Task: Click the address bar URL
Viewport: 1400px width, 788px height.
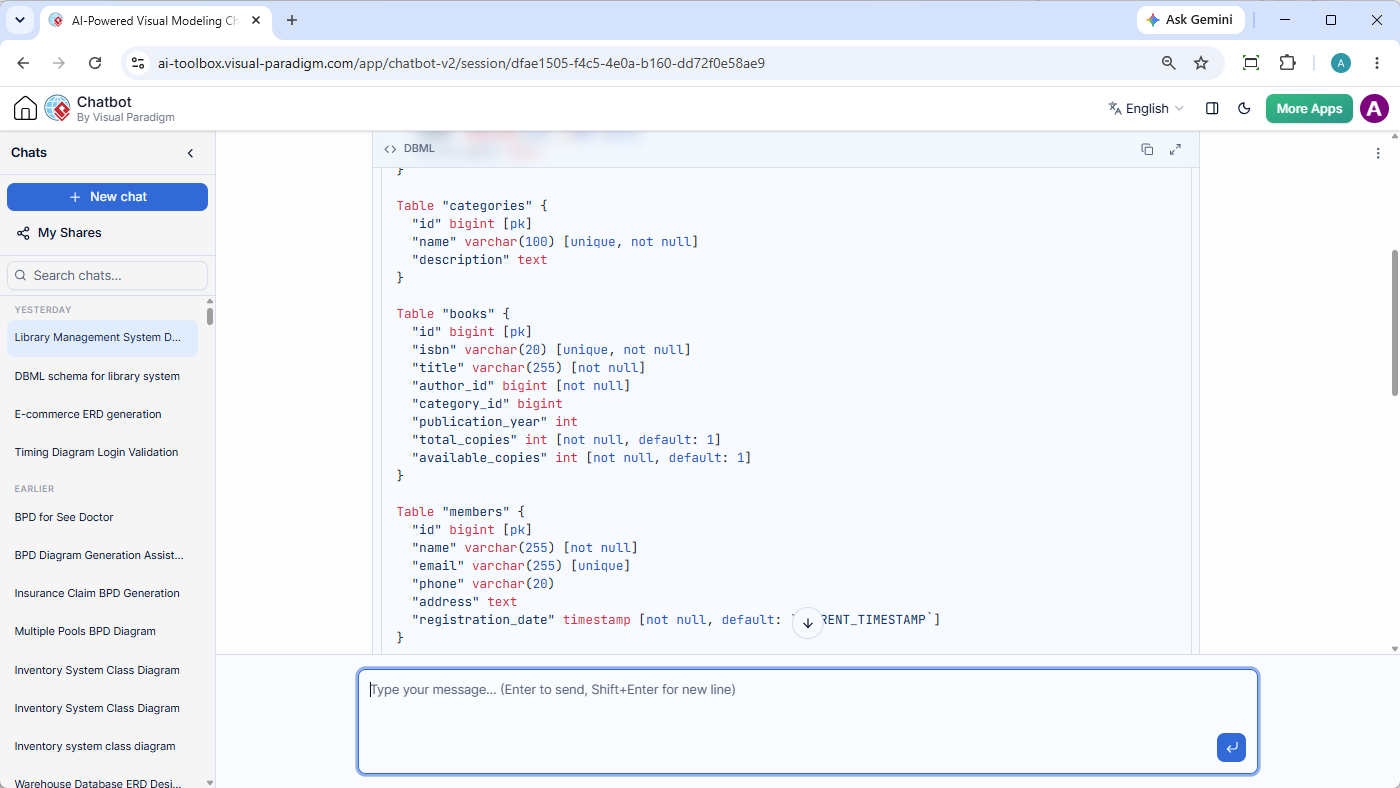Action: pos(461,63)
